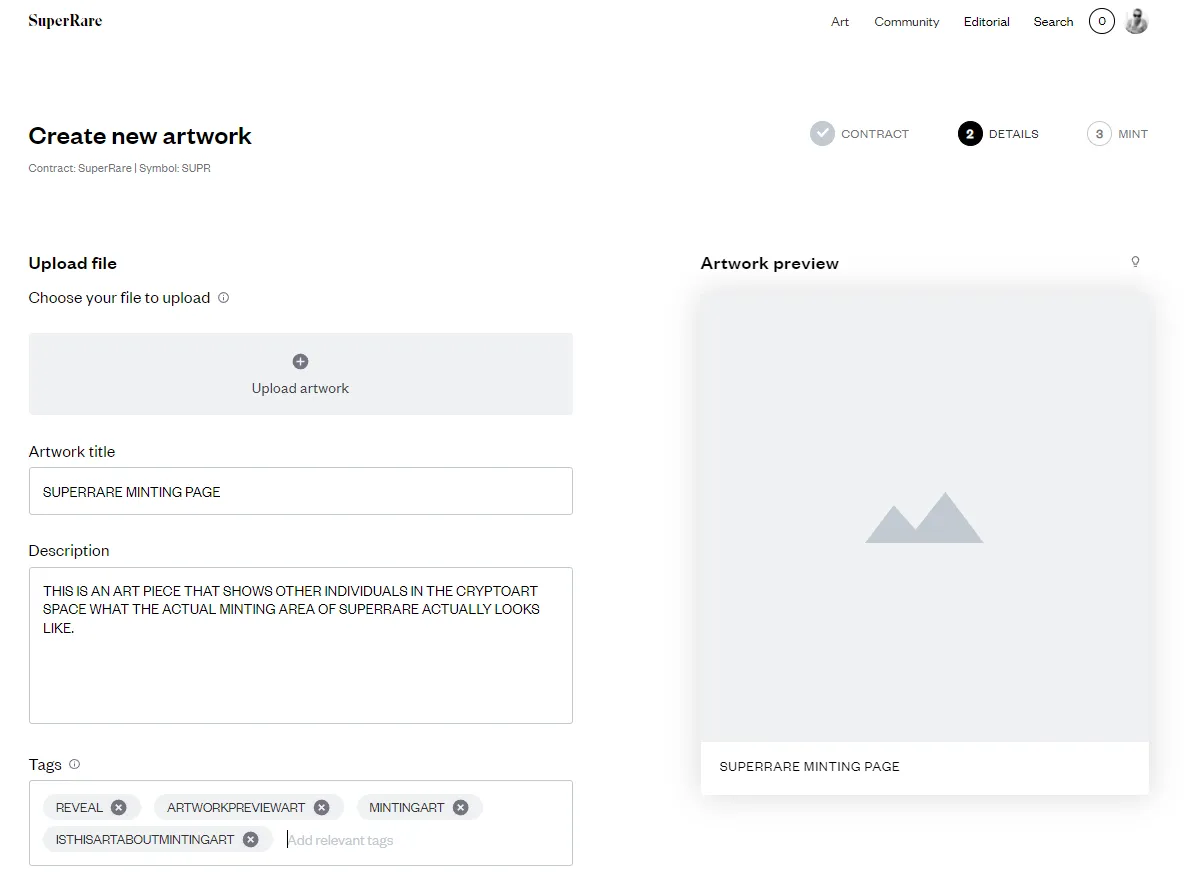
Task: Click the info icon next to Tags
Action: click(x=74, y=764)
